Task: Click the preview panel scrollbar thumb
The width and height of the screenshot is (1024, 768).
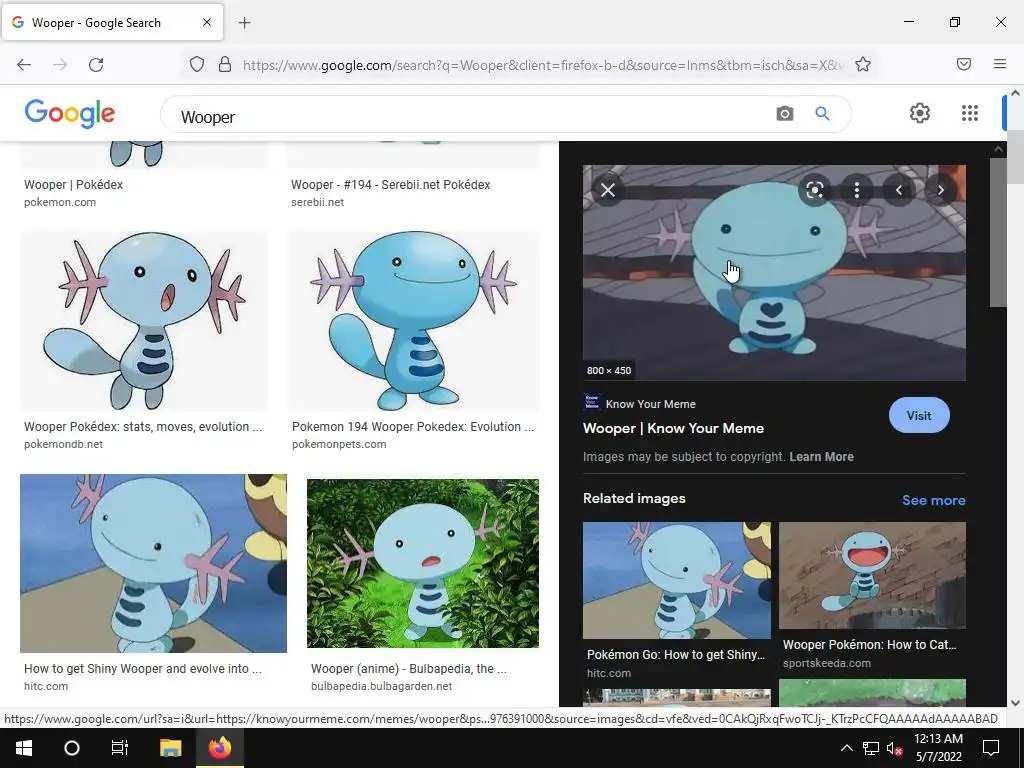Action: tap(999, 232)
